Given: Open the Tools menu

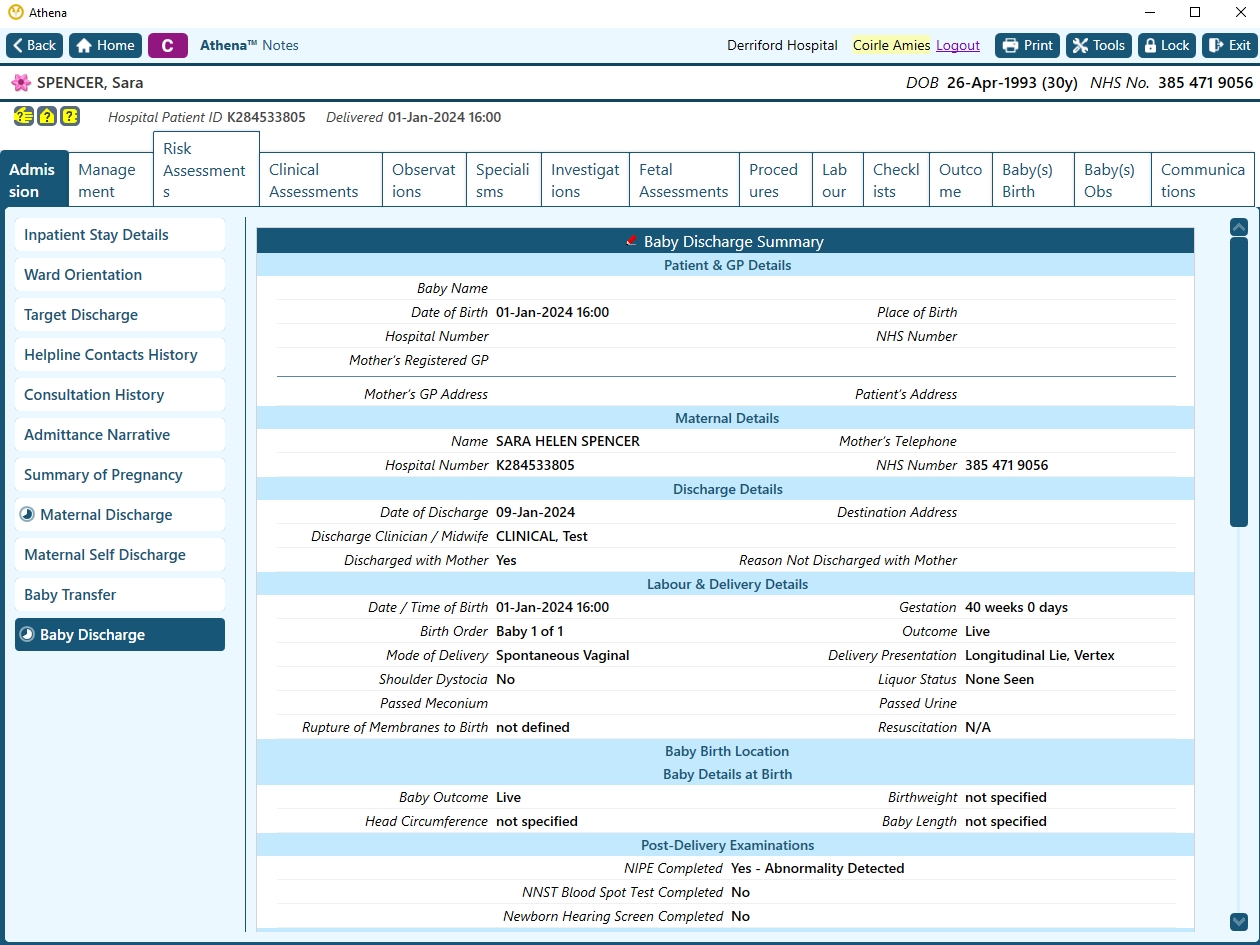Looking at the screenshot, I should point(1098,45).
